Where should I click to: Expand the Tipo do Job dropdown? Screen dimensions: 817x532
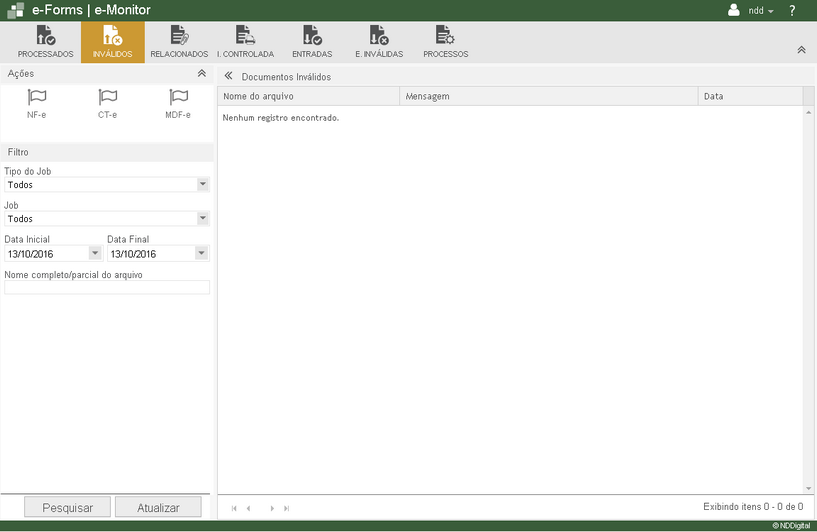coord(203,184)
